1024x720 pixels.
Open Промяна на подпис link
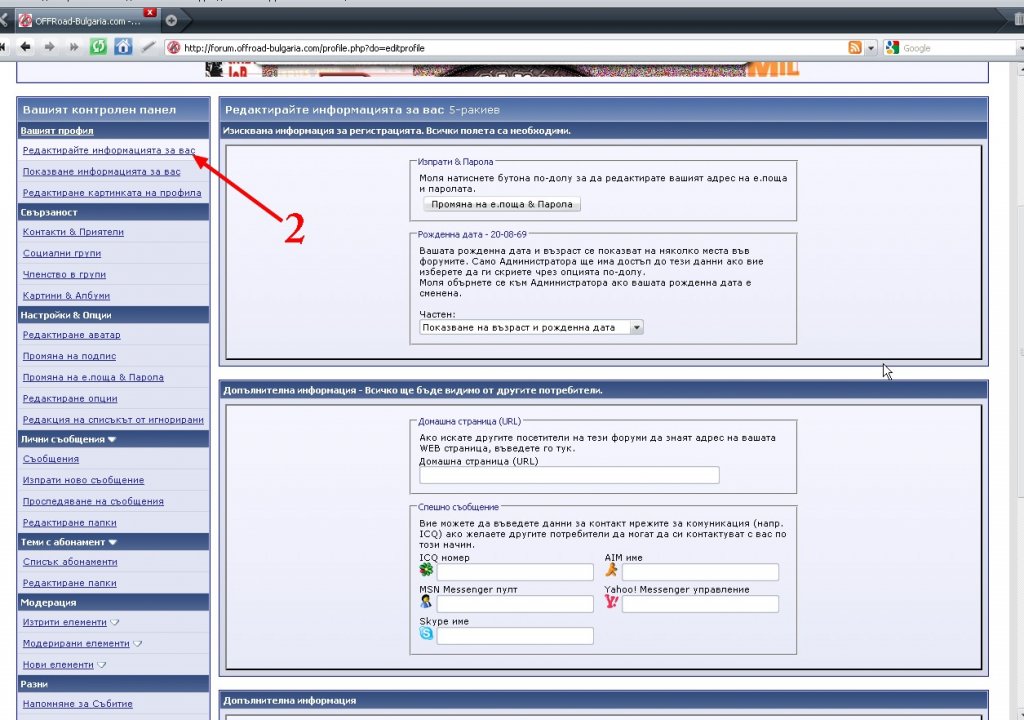point(69,356)
